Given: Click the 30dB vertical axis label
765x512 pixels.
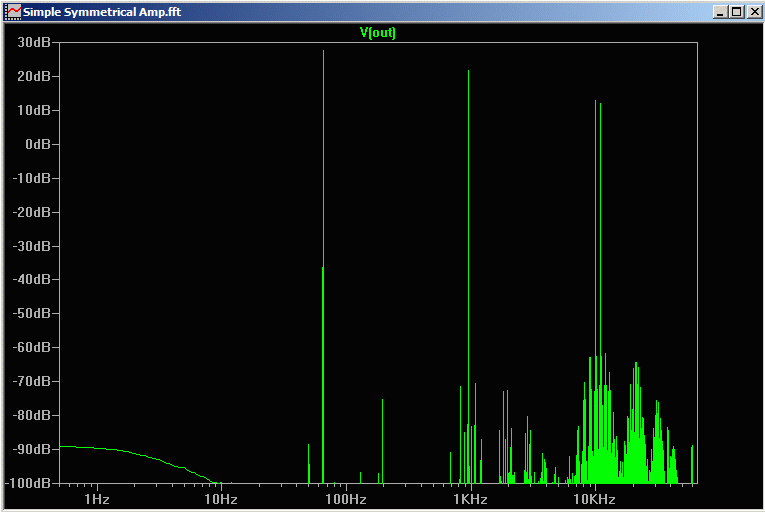Looking at the screenshot, I should pyautogui.click(x=34, y=42).
